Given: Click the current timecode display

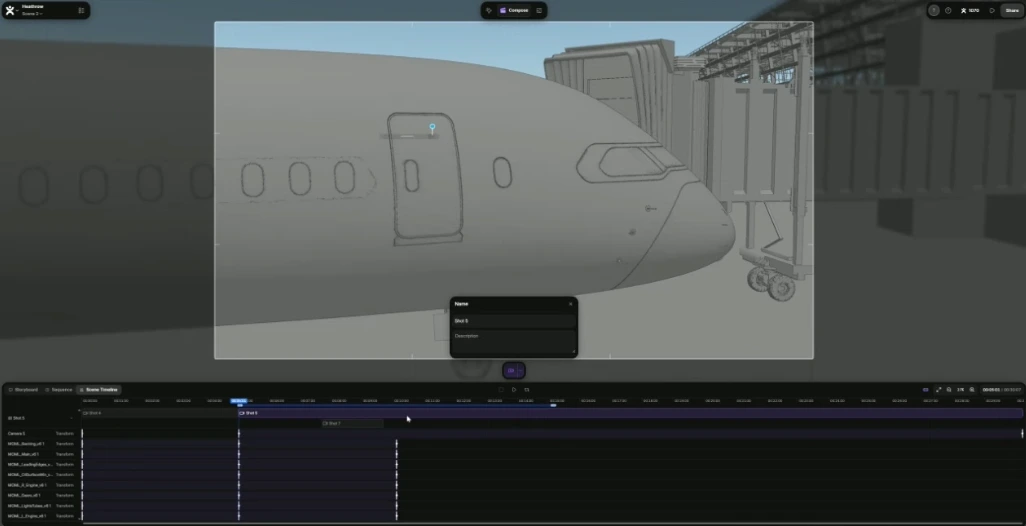Looking at the screenshot, I should tap(991, 390).
